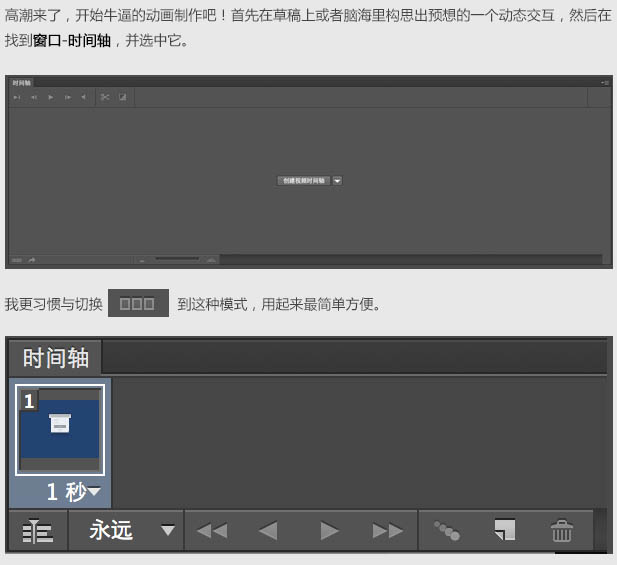Click the zoom-out small mountain icon
This screenshot has width=617, height=565.
tap(142, 260)
